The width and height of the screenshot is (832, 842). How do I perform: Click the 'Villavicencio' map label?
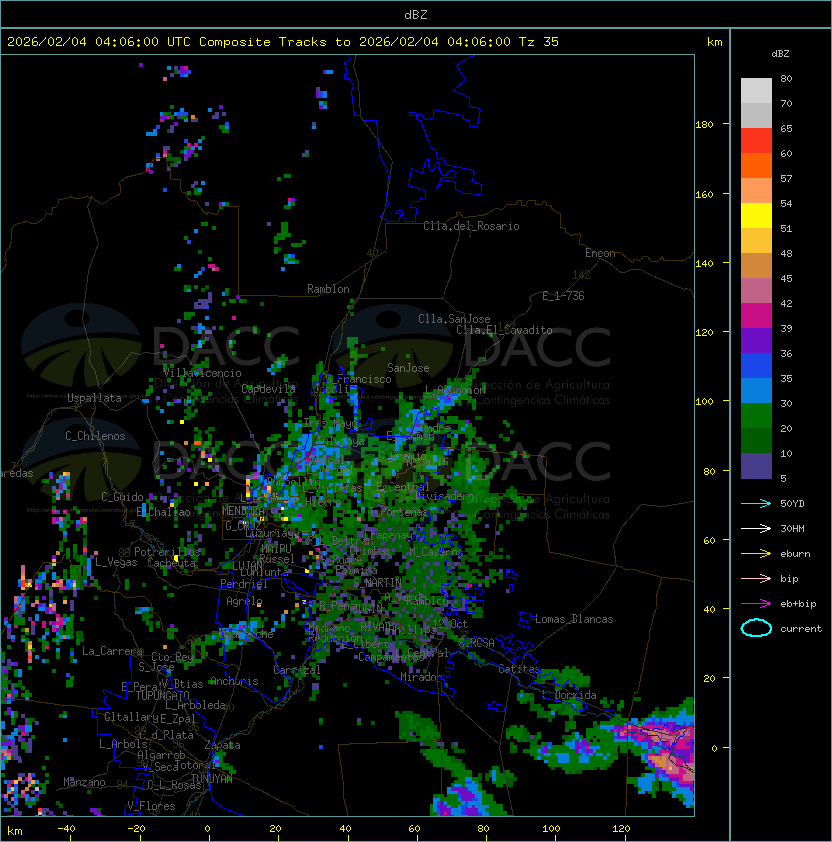tap(202, 373)
